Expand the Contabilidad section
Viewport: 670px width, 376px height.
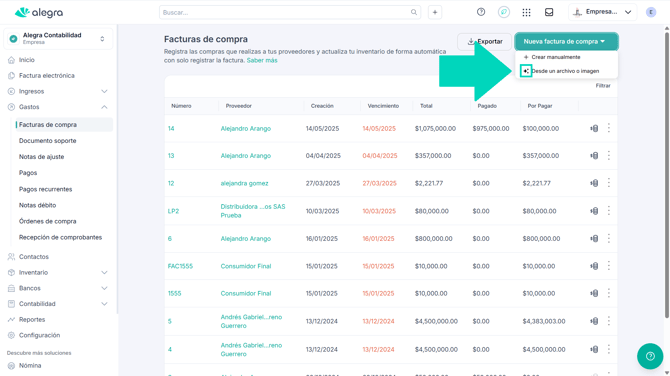tap(104, 304)
